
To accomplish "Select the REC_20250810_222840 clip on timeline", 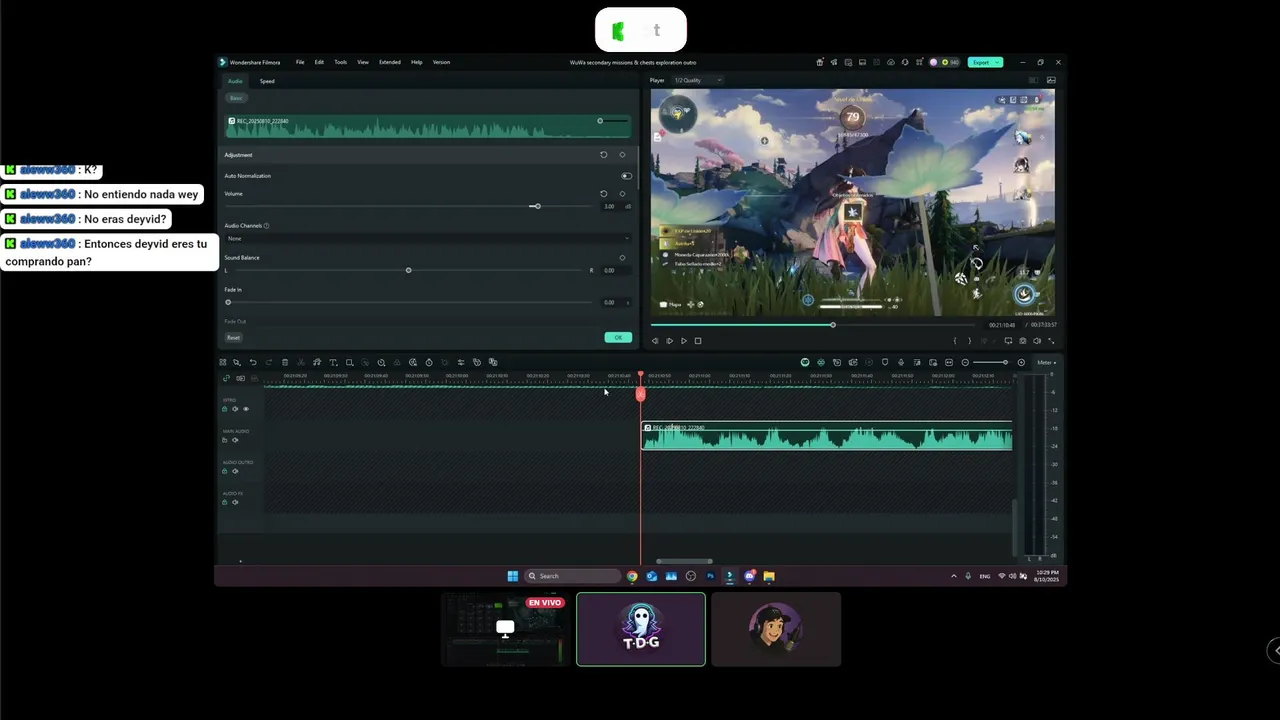I will click(827, 436).
